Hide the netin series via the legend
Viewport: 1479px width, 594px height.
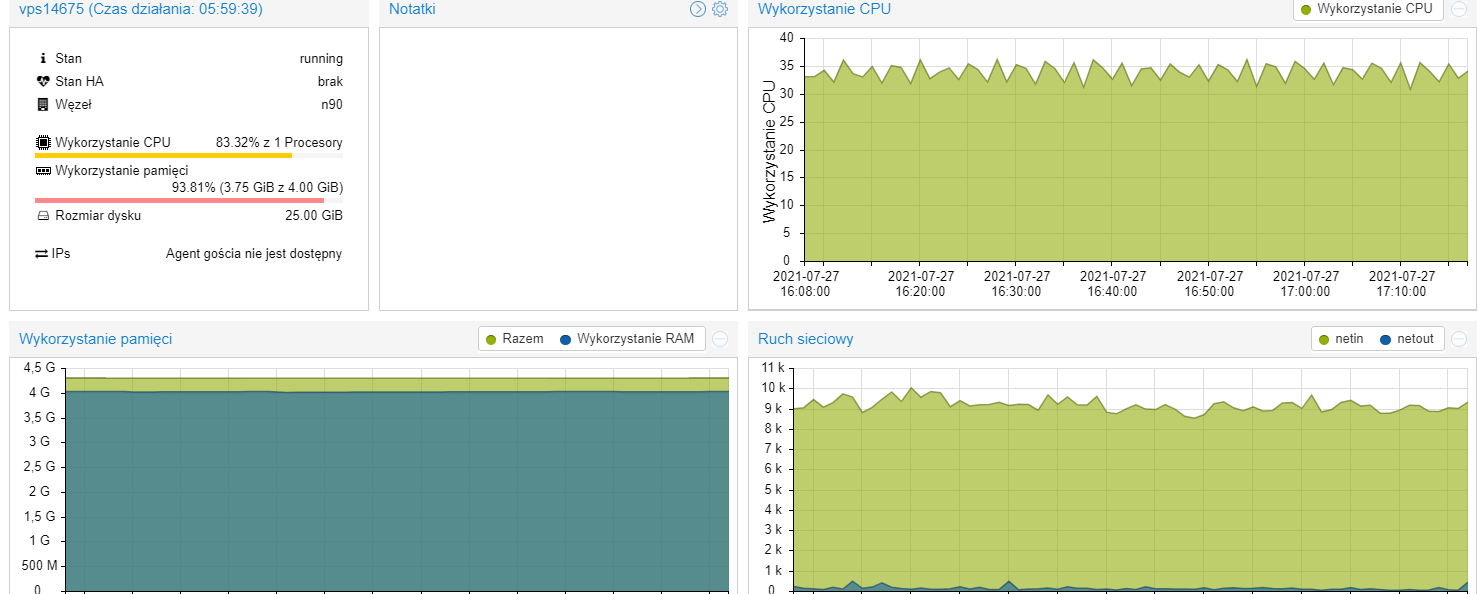pos(1340,339)
